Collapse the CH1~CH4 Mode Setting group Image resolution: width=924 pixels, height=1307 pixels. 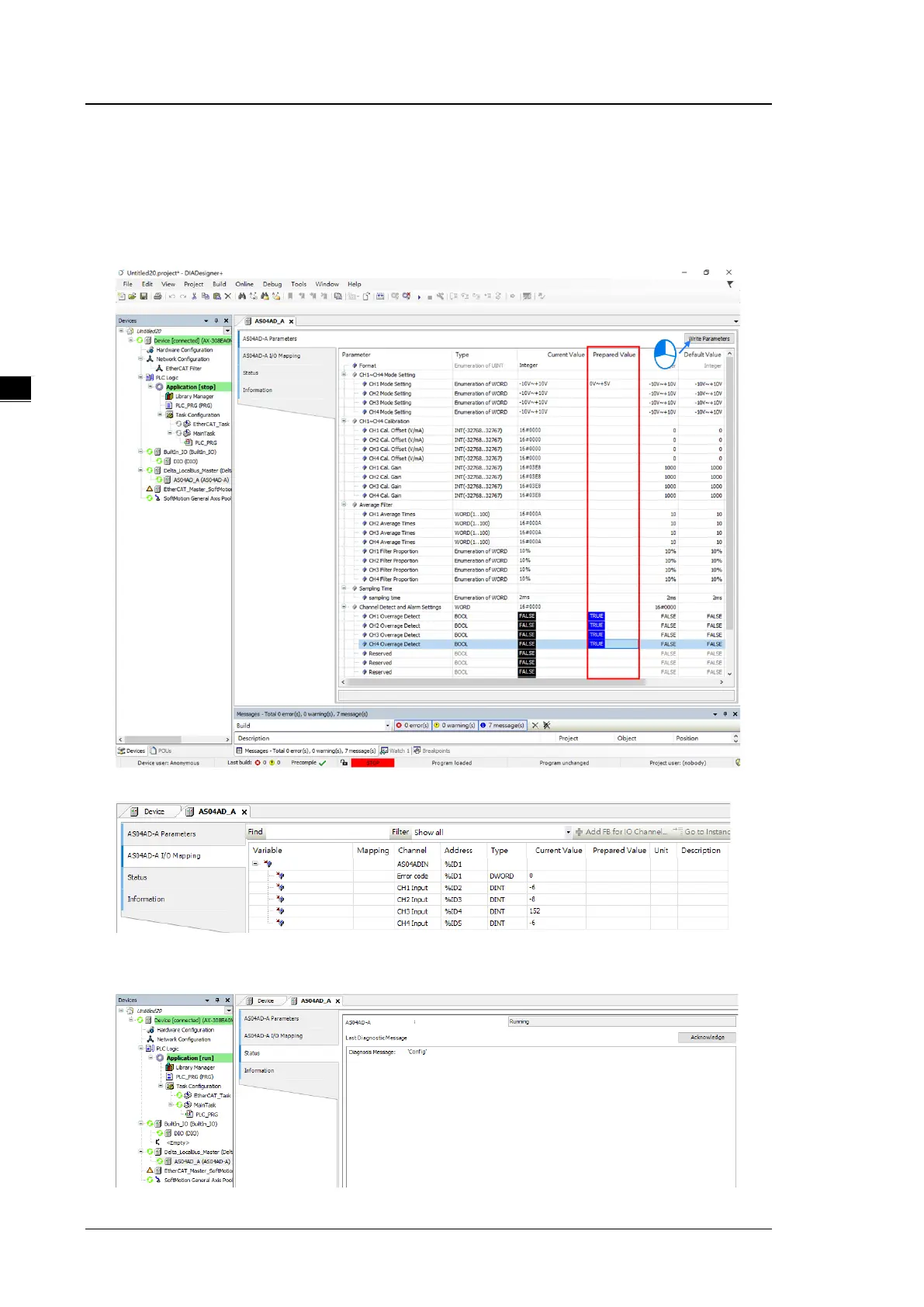pyautogui.click(x=344, y=375)
